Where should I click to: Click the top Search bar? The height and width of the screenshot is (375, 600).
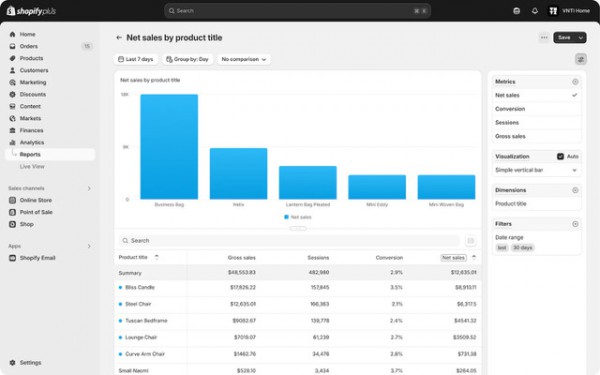[297, 11]
